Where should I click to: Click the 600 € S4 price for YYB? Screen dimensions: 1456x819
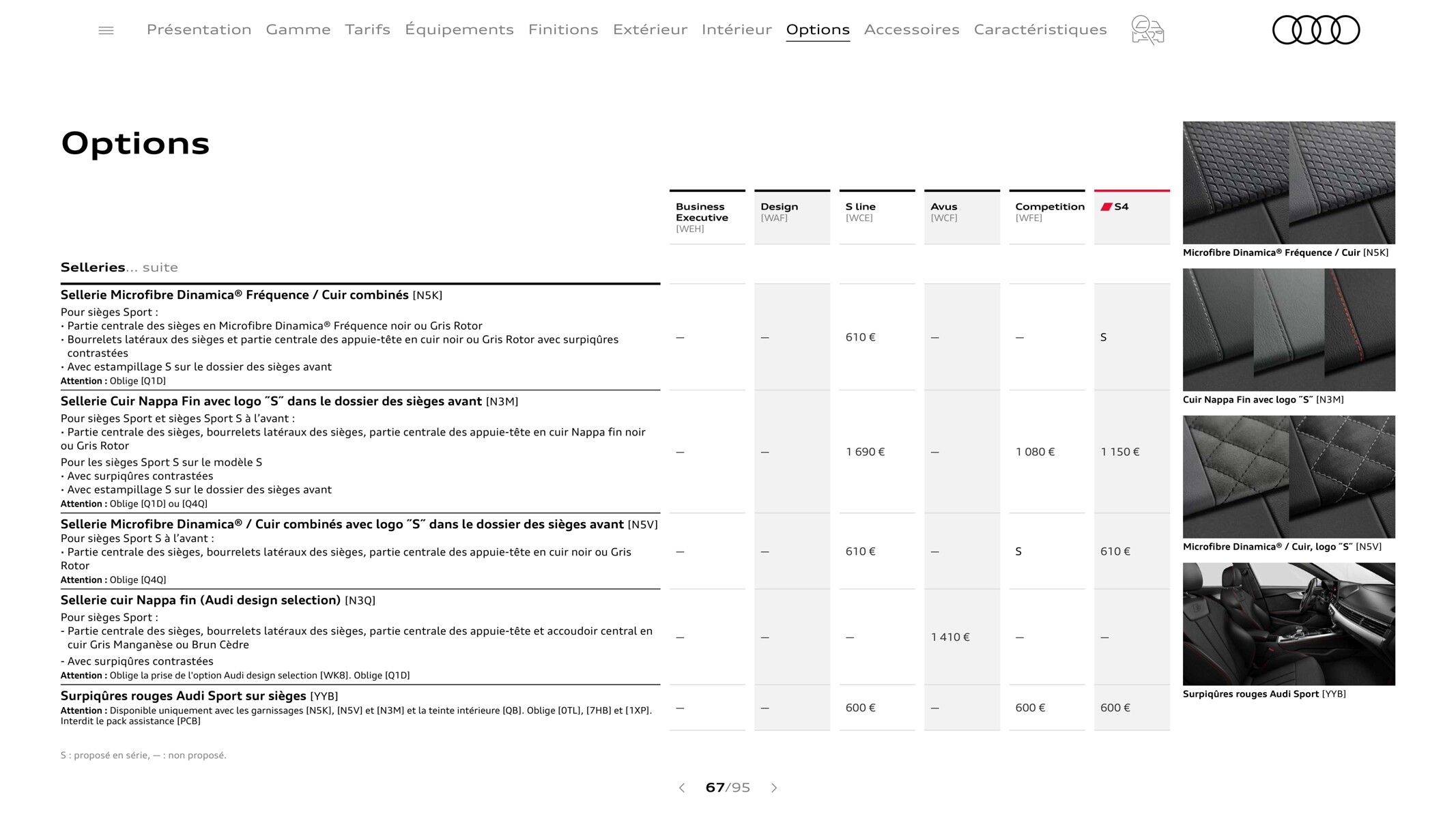click(x=1115, y=708)
